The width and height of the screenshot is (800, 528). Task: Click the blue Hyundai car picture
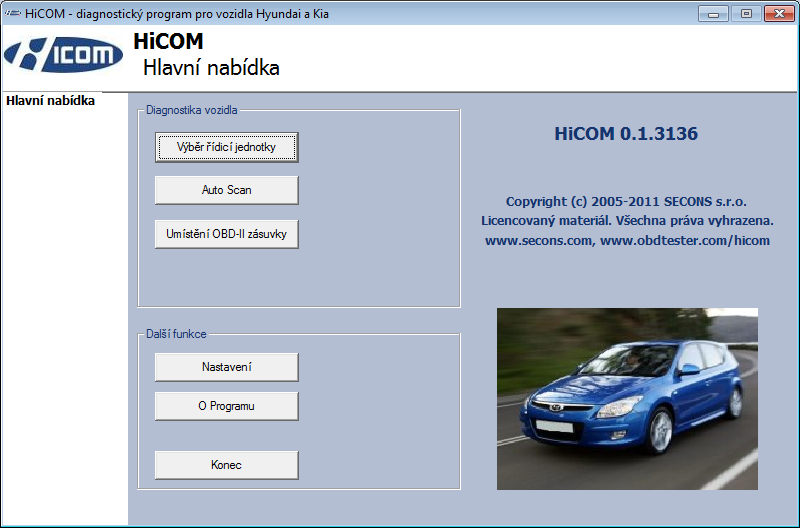click(627, 398)
